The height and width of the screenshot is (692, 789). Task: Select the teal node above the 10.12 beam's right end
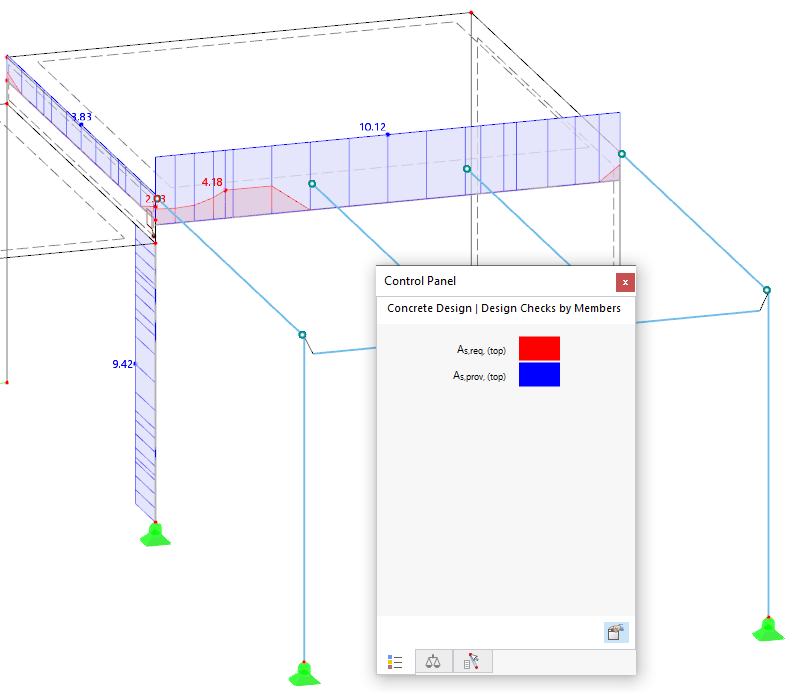[x=622, y=154]
